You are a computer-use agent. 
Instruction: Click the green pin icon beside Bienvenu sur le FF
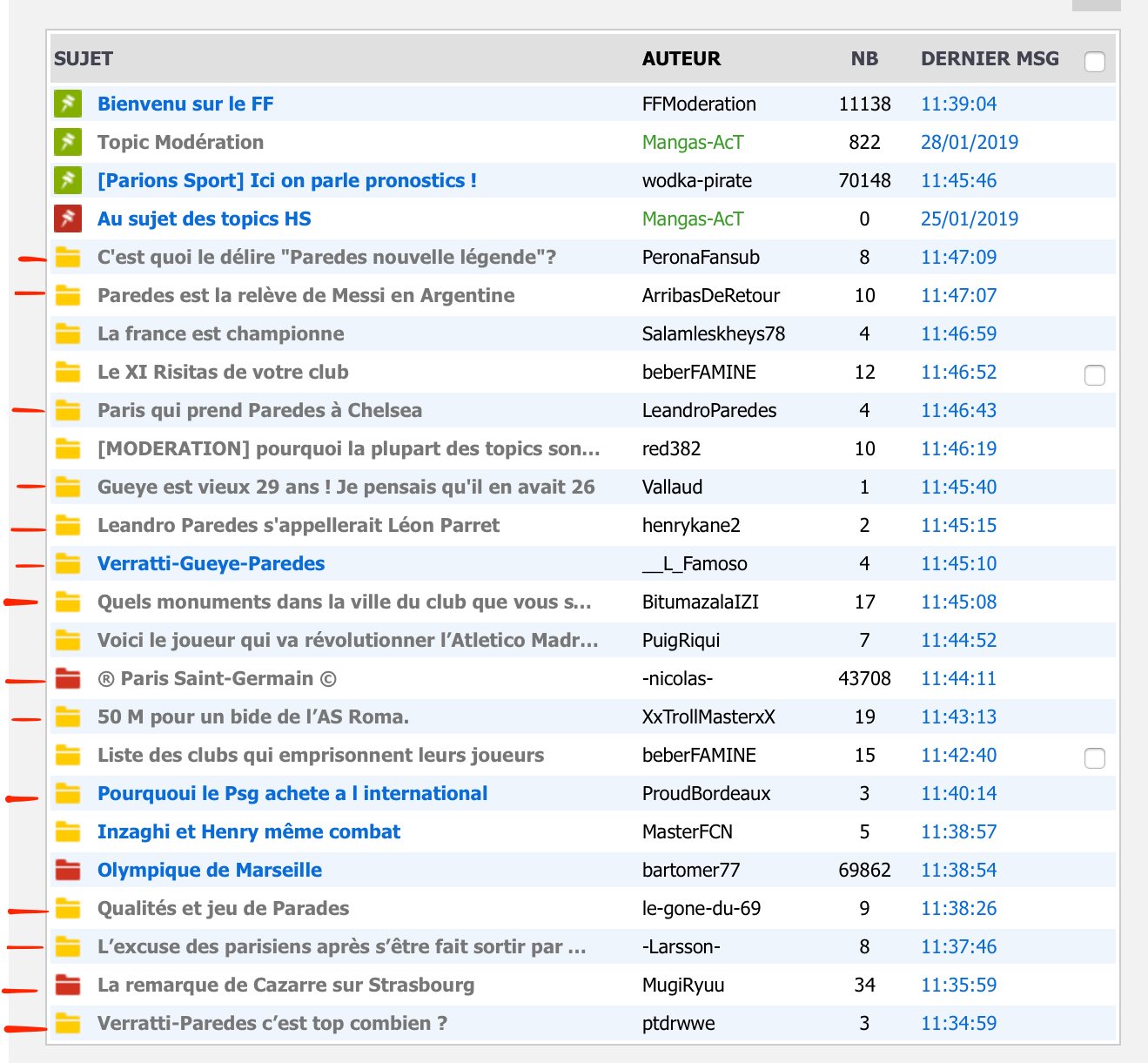(x=68, y=104)
